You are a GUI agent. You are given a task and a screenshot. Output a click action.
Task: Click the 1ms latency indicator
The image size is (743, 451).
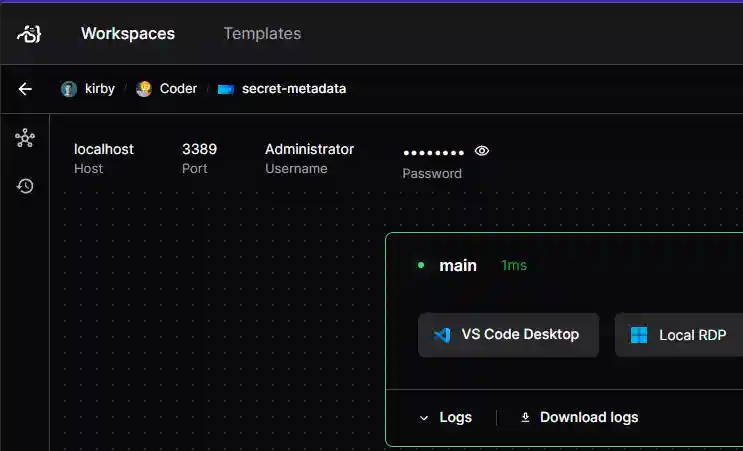pos(514,265)
